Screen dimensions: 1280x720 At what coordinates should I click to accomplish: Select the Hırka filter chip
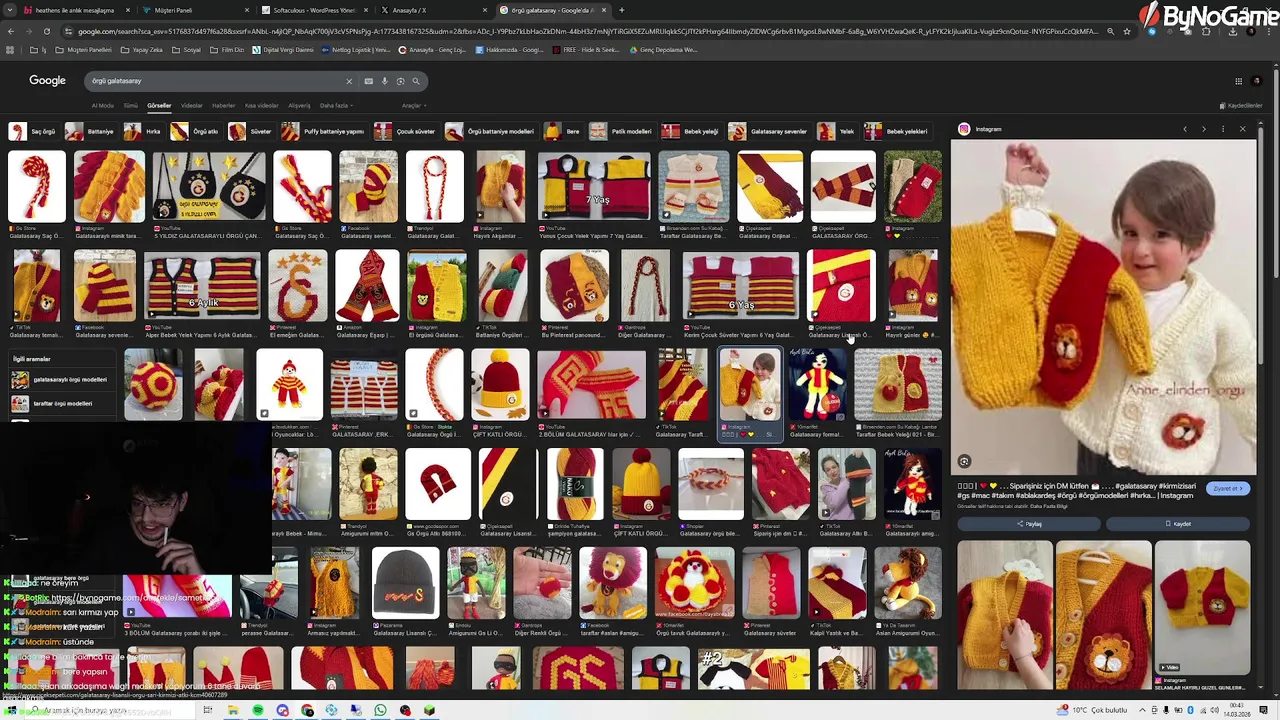point(143,131)
